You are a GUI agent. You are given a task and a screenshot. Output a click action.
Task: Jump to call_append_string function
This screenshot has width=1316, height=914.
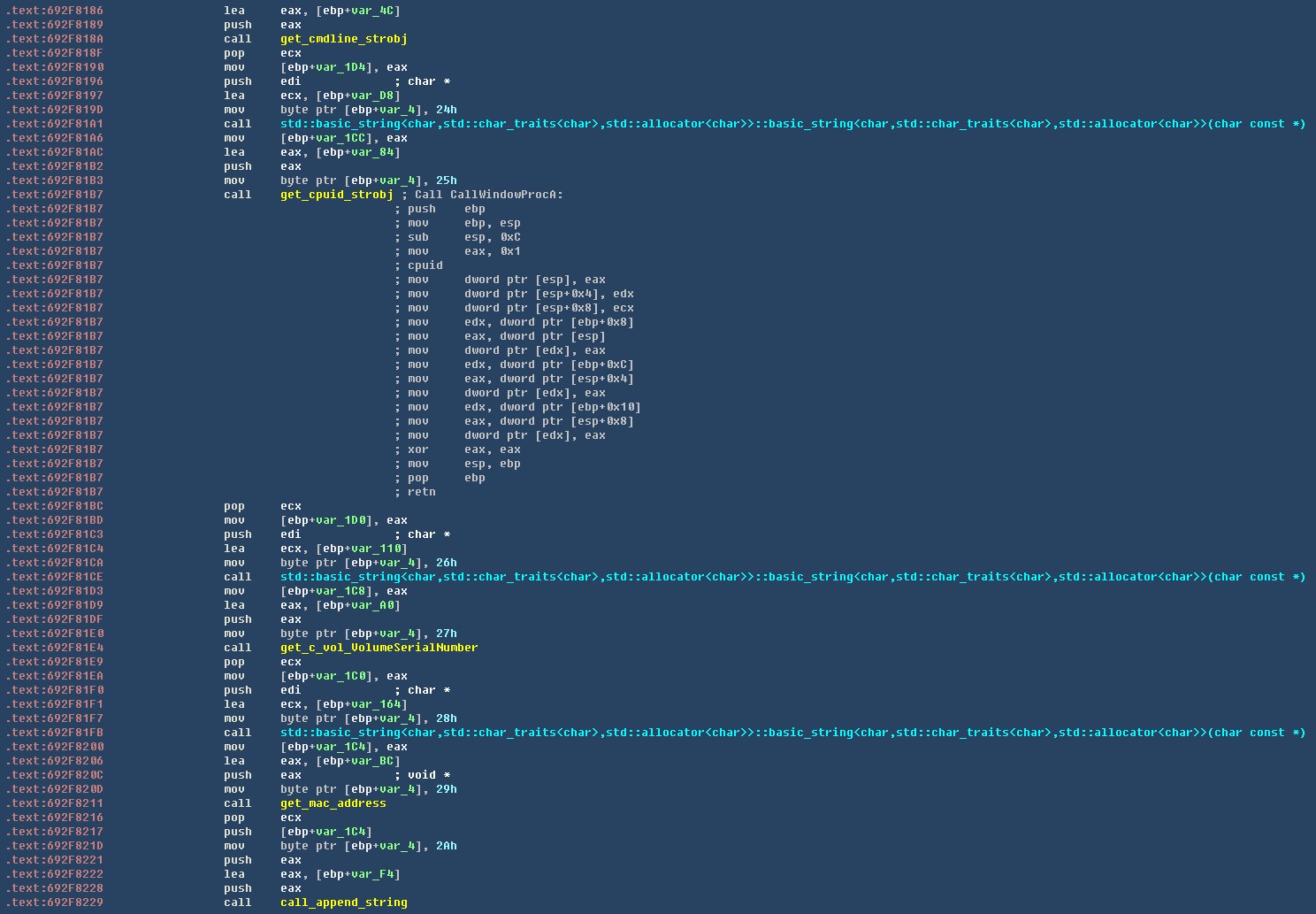click(343, 902)
